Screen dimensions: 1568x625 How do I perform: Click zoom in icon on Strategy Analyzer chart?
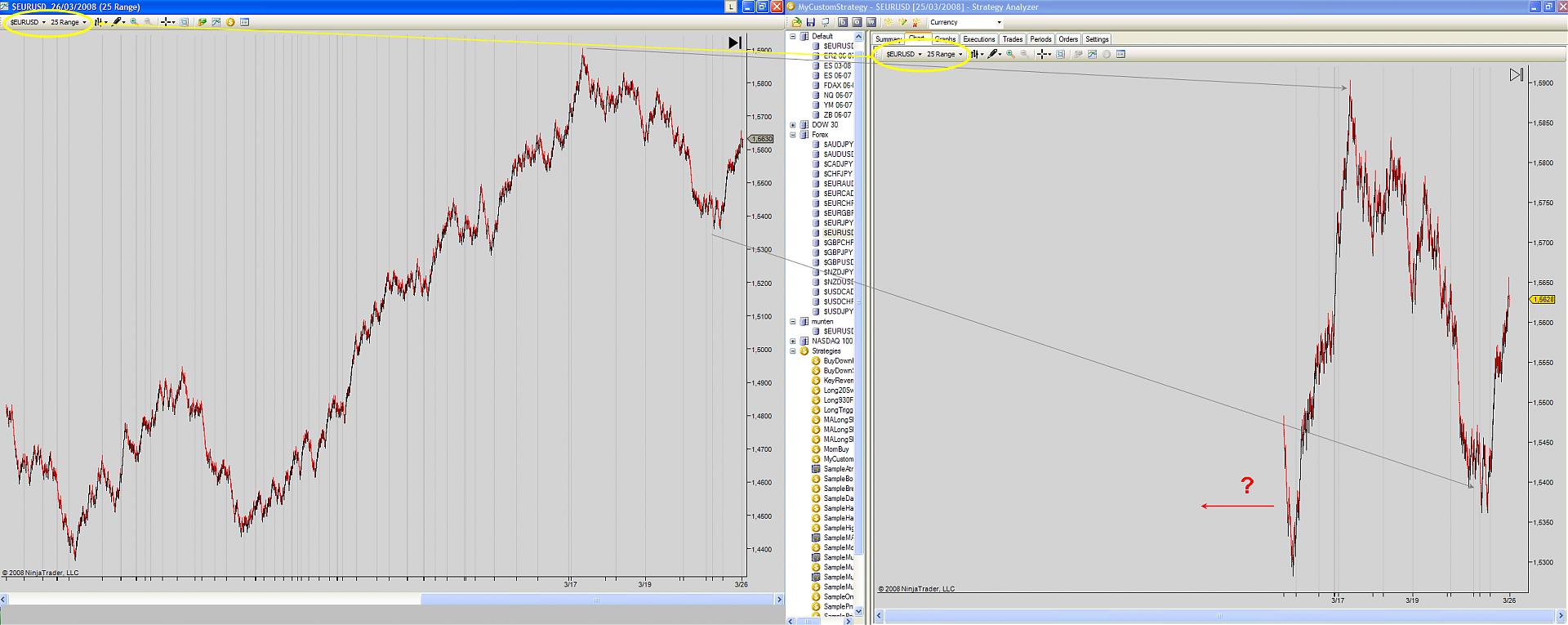coord(1011,54)
